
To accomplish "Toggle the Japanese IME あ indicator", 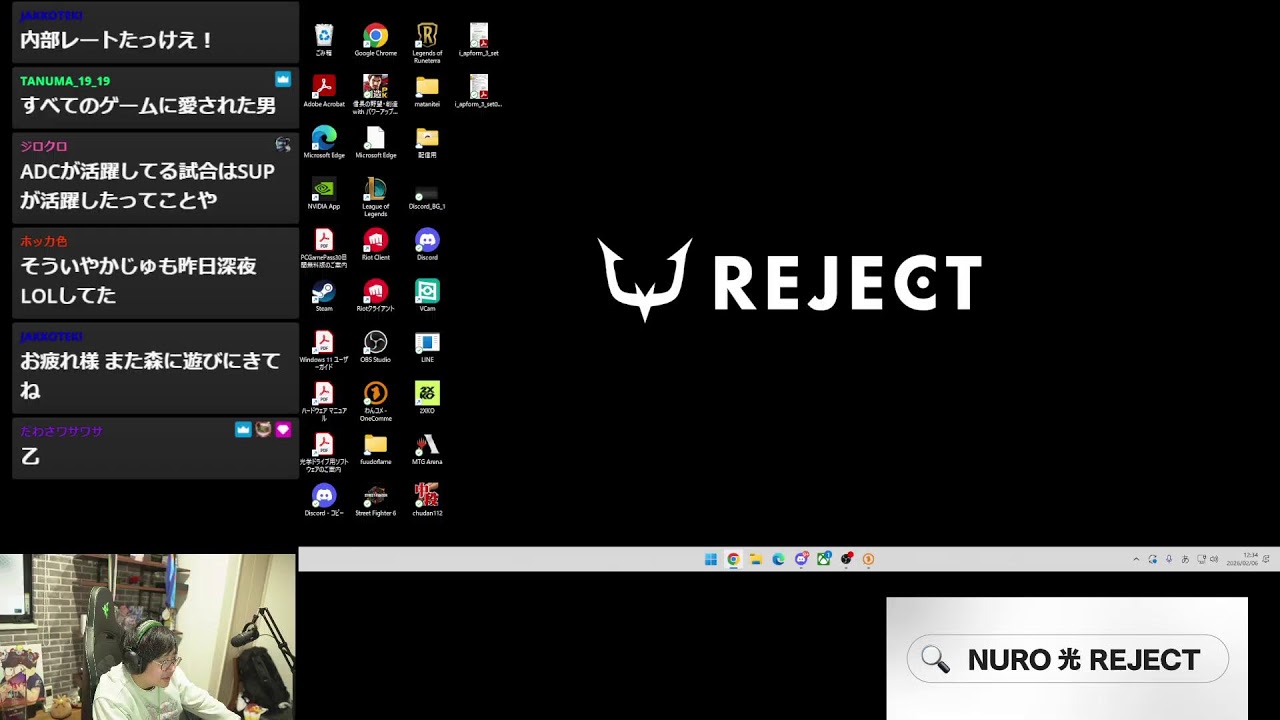I will (x=1185, y=560).
